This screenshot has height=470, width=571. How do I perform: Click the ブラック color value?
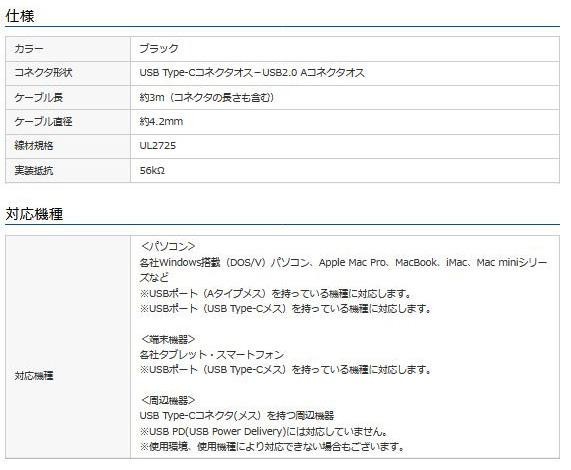pos(159,48)
